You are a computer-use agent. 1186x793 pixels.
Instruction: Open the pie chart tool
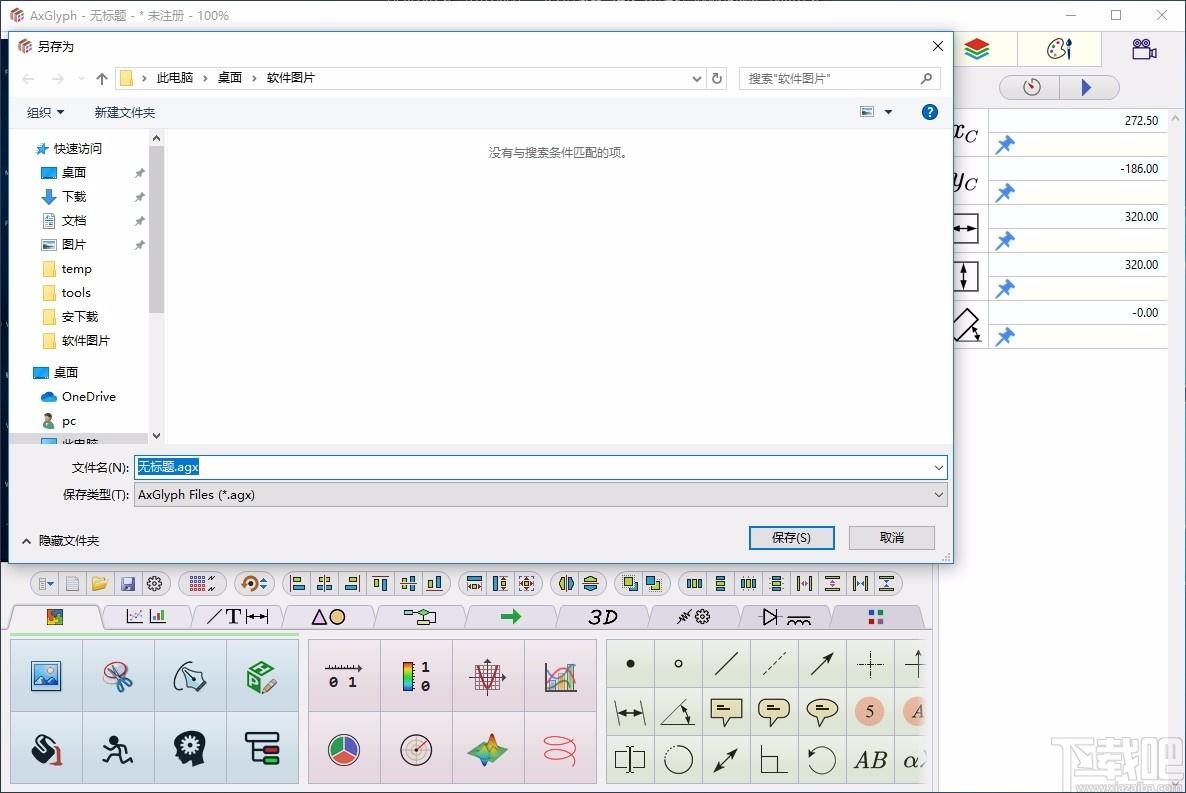point(344,749)
